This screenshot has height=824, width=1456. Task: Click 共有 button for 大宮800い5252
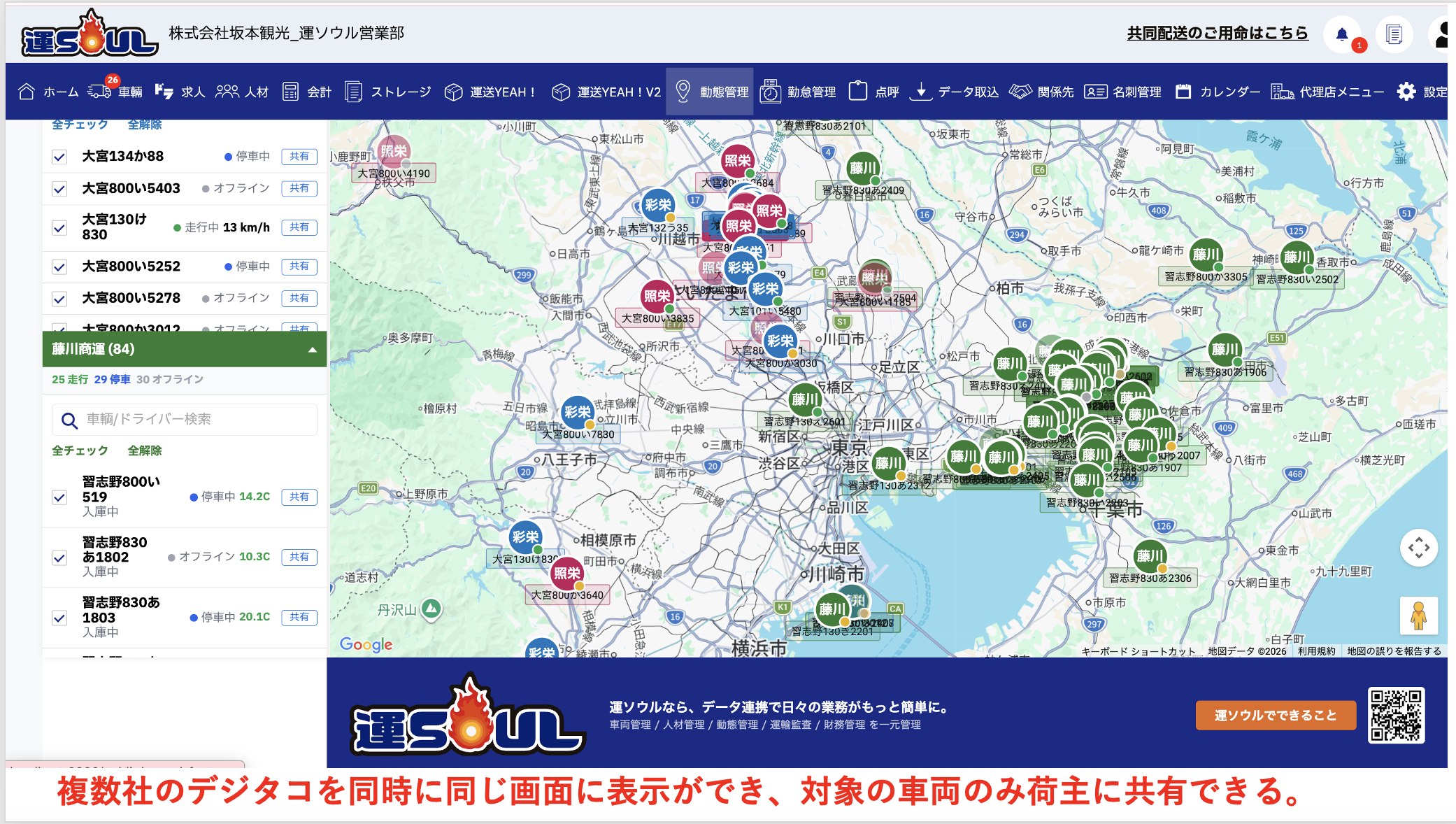pos(299,267)
